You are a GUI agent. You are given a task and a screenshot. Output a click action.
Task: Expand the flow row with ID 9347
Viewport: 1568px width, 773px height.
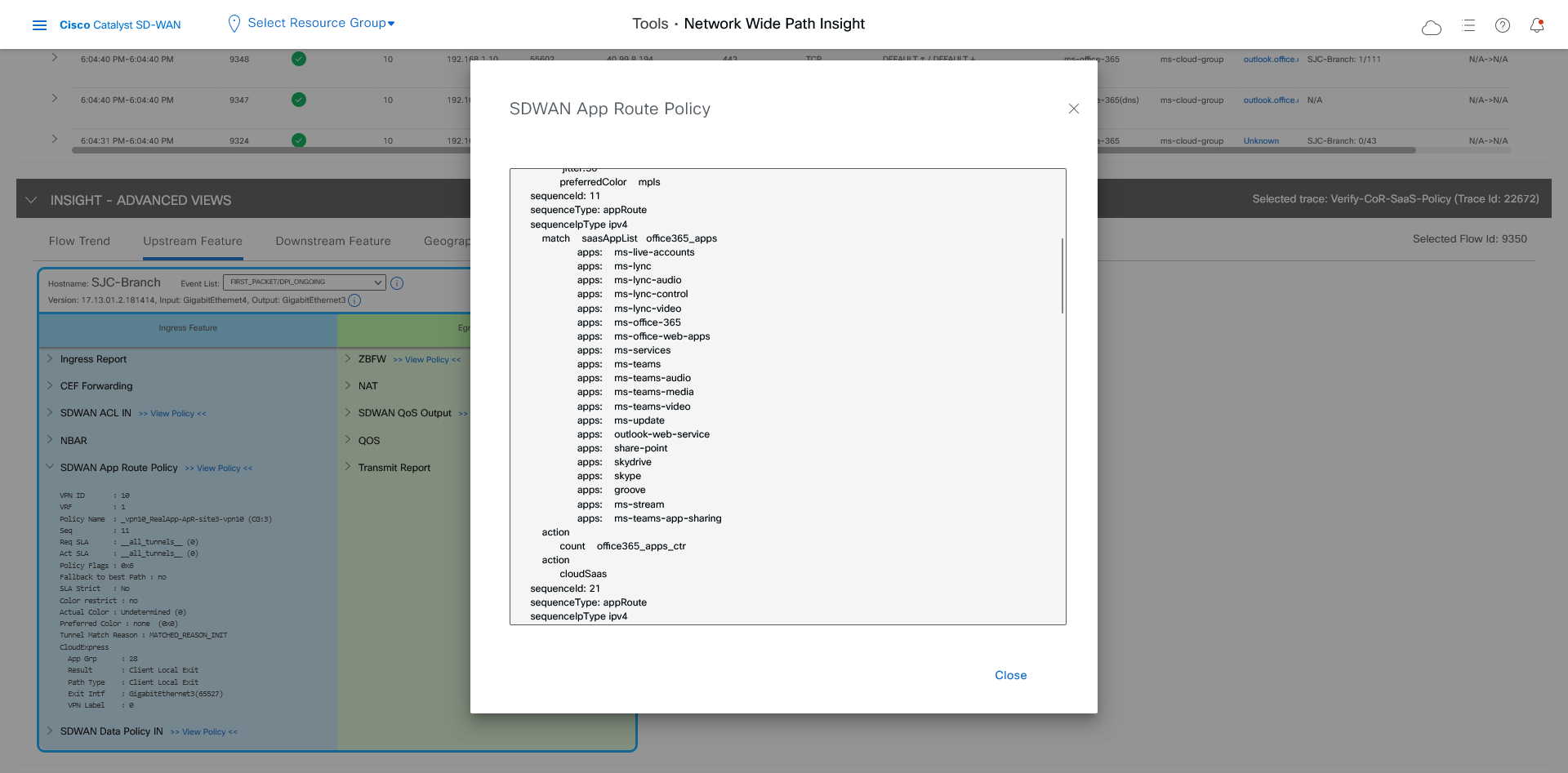click(x=55, y=99)
